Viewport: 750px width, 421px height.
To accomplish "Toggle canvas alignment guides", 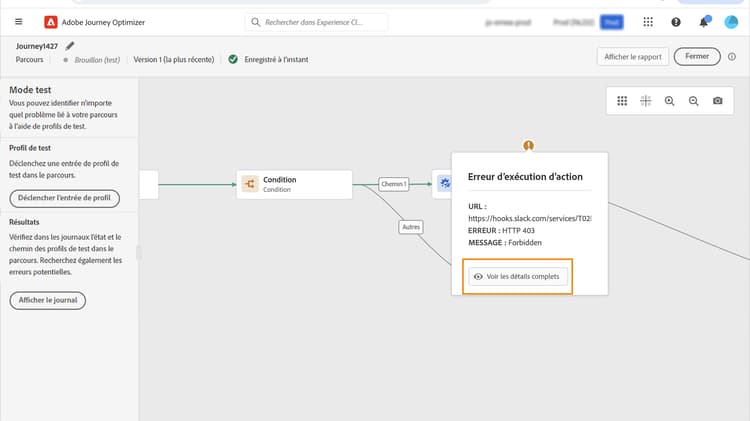I will [x=646, y=101].
